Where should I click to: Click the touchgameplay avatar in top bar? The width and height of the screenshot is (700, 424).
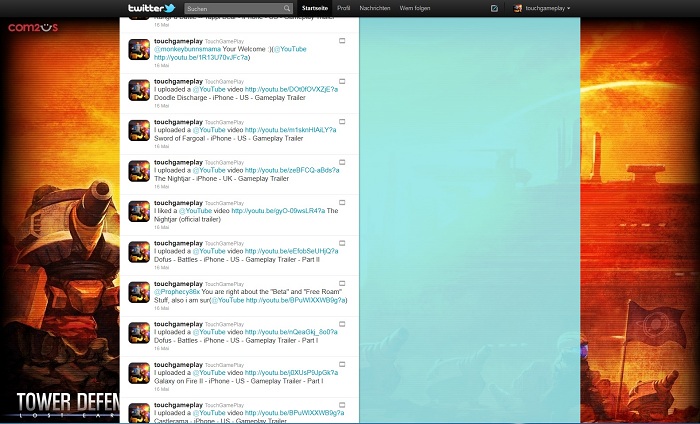517,8
